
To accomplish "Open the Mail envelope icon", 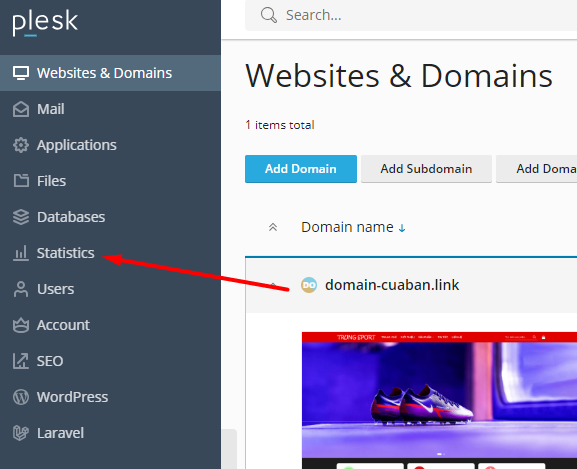I will pyautogui.click(x=21, y=109).
